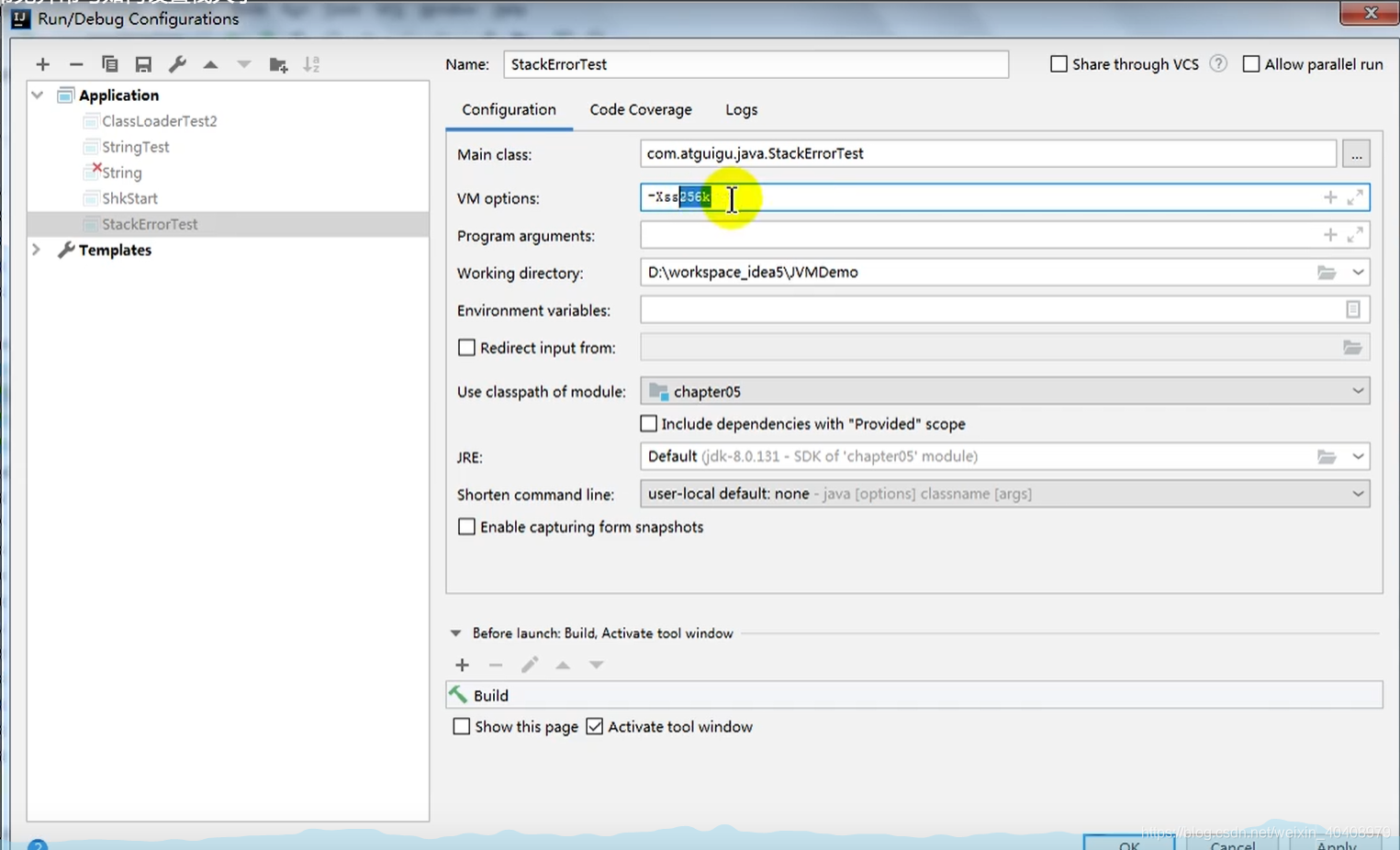This screenshot has height=850, width=1400.
Task: Browse Working directory folder icon
Action: coord(1327,273)
